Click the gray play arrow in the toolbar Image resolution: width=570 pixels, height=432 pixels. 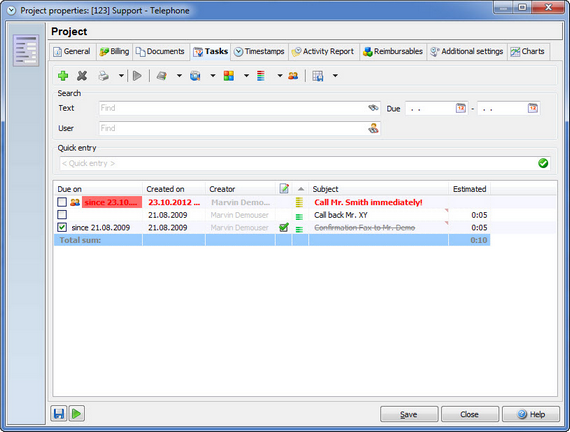[x=137, y=76]
